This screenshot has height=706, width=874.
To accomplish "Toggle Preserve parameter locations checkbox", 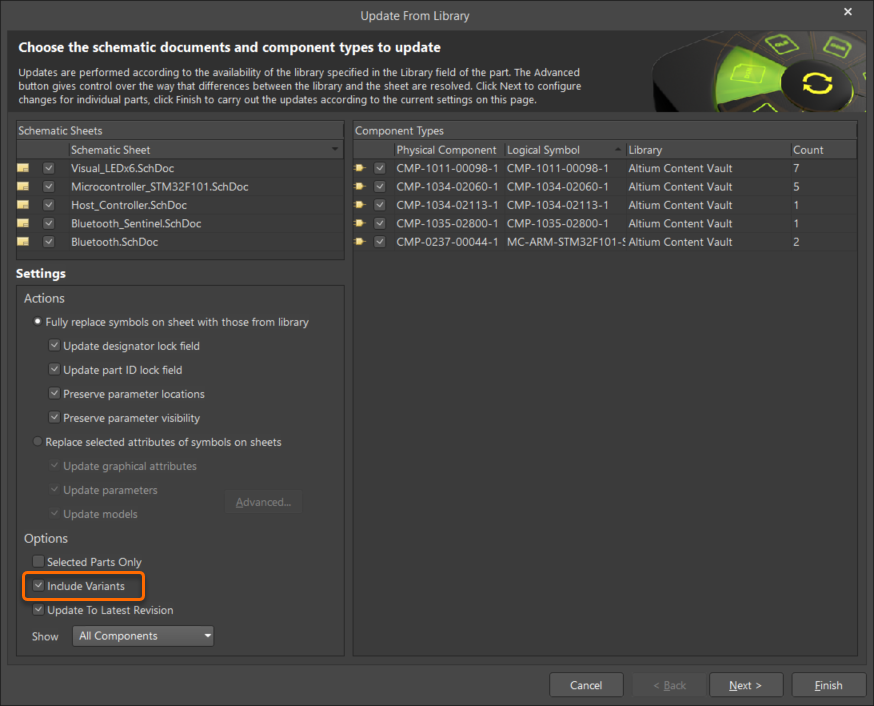I will [x=54, y=393].
